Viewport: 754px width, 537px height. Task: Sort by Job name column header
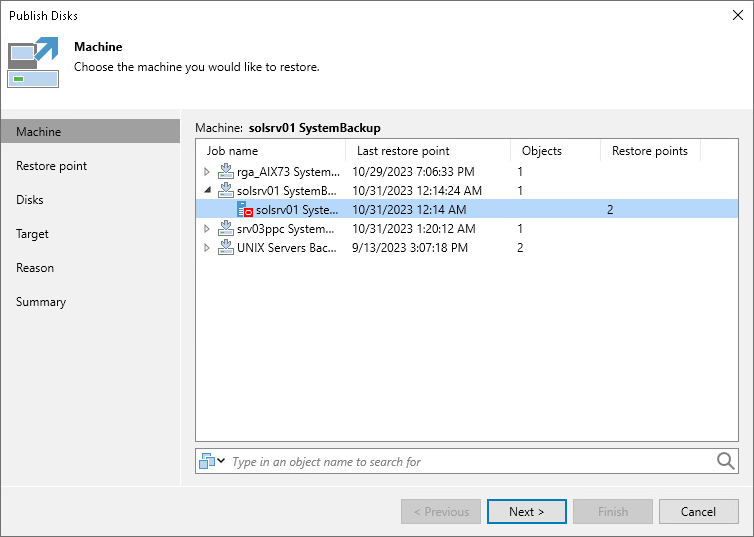coord(271,151)
